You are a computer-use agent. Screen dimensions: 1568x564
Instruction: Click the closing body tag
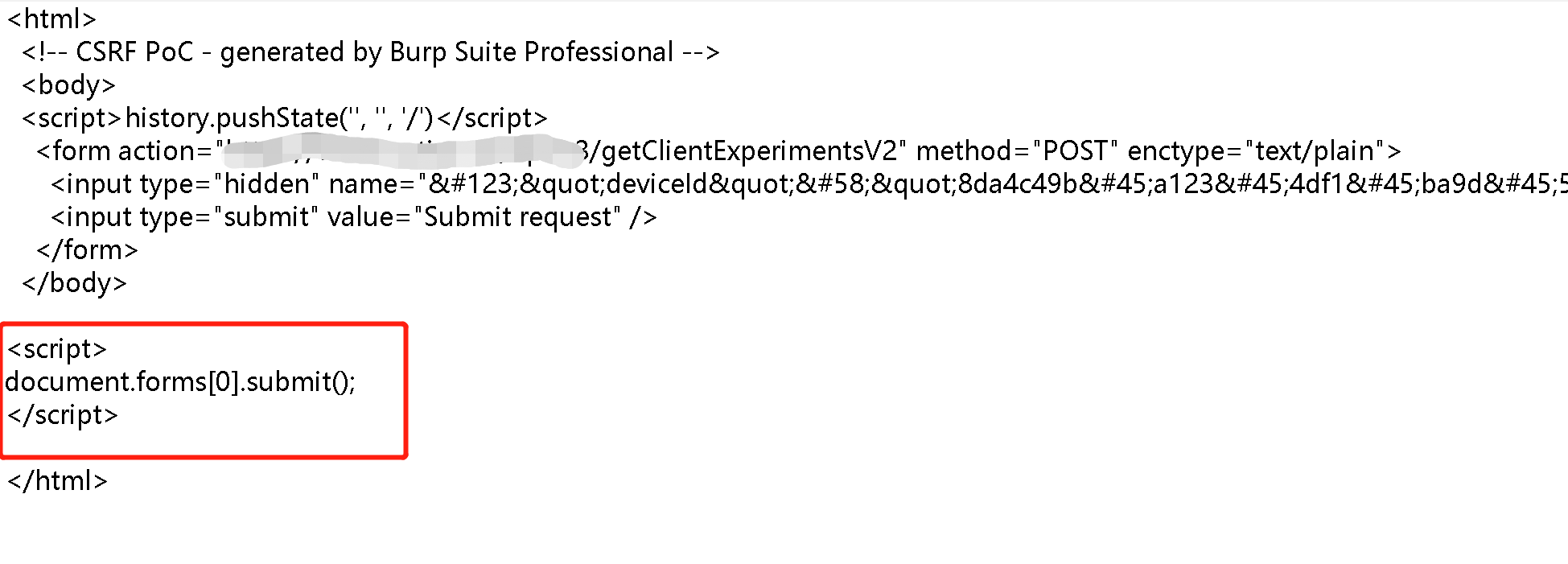point(74,283)
